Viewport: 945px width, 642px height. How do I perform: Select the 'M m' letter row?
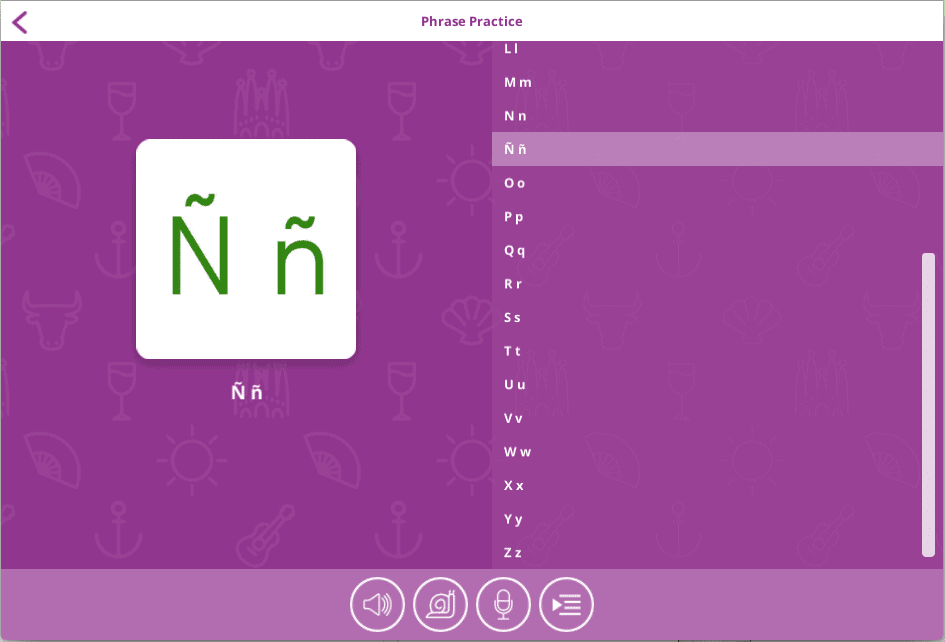pos(717,82)
